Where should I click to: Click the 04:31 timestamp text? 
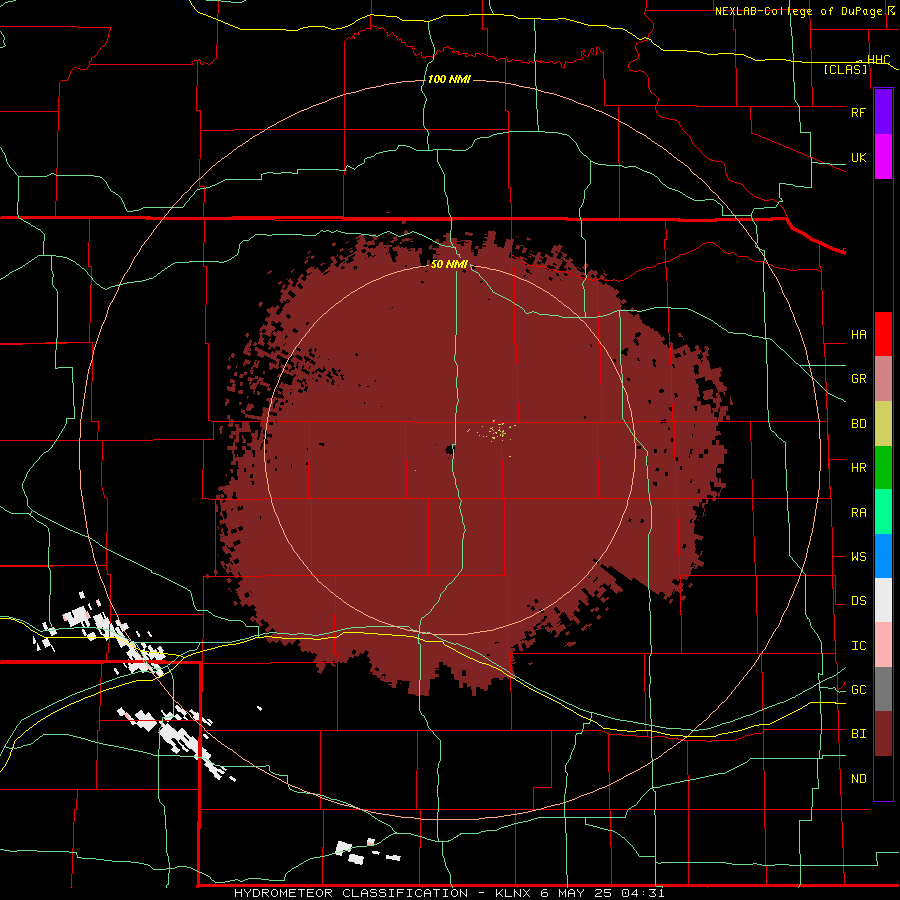(x=643, y=893)
